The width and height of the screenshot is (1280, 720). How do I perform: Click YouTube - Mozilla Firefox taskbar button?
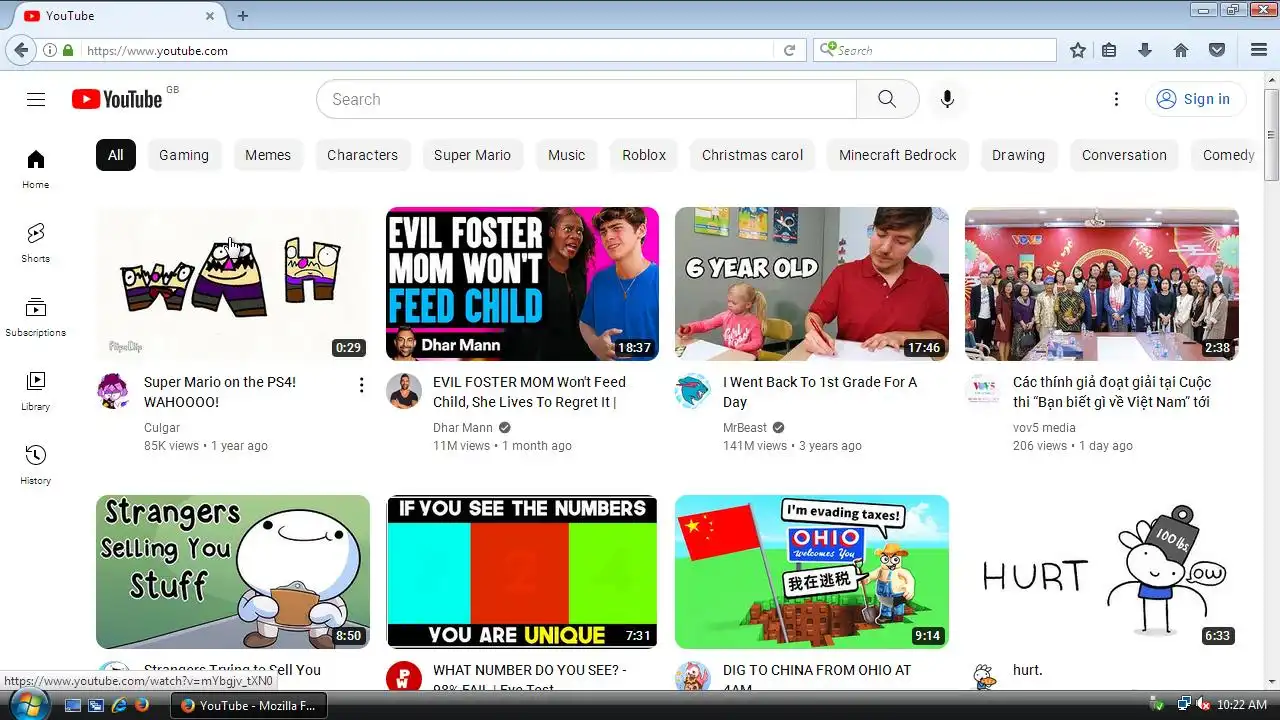pyautogui.click(x=248, y=705)
